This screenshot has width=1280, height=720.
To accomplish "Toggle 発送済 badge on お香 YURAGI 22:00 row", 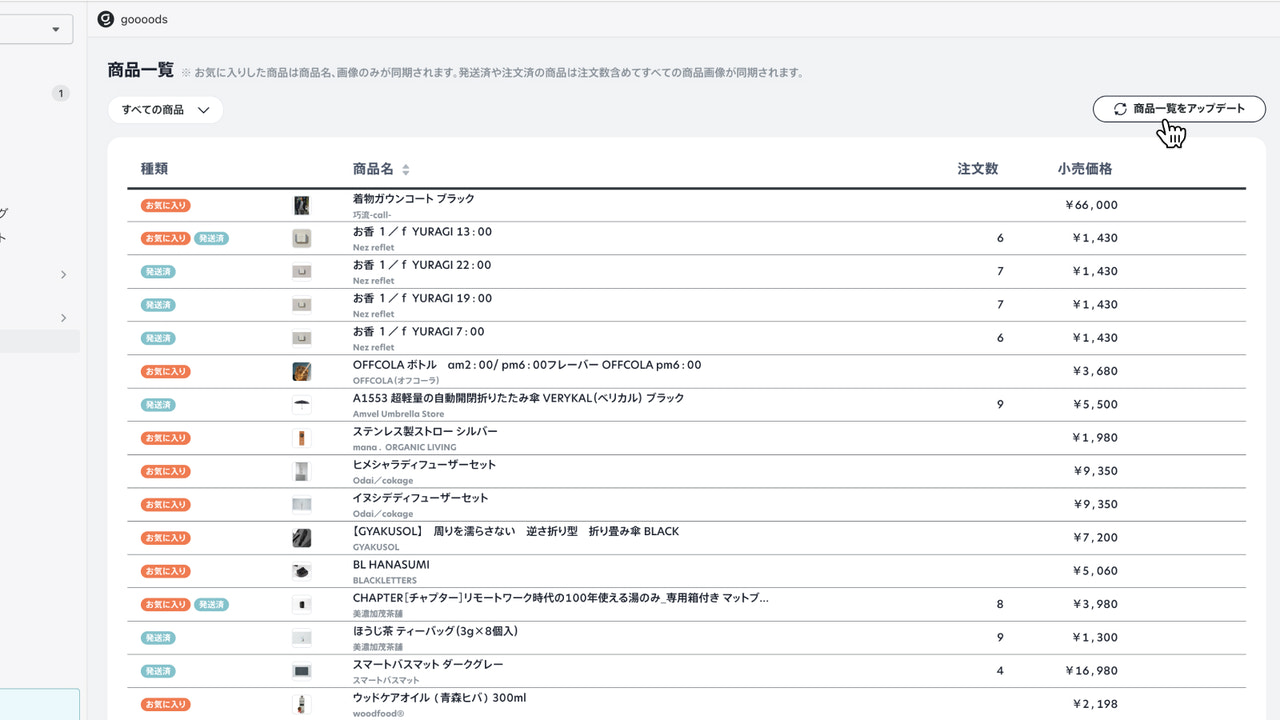I will pyautogui.click(x=158, y=271).
